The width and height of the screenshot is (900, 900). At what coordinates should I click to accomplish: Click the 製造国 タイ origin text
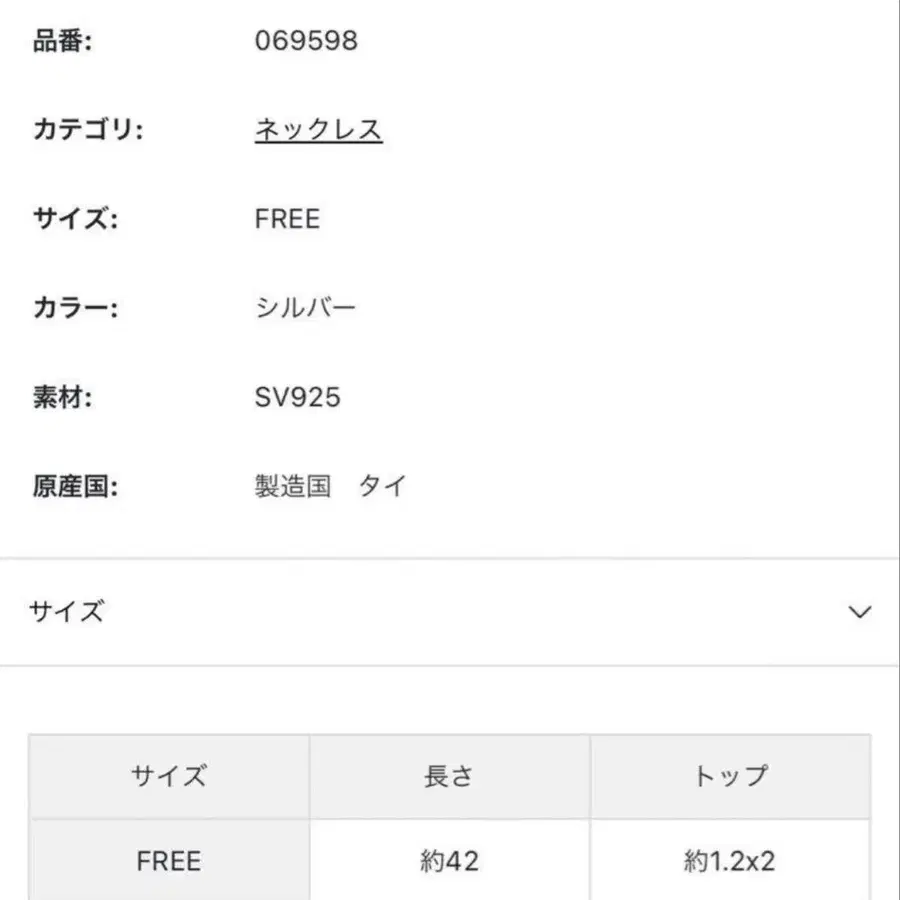click(331, 487)
